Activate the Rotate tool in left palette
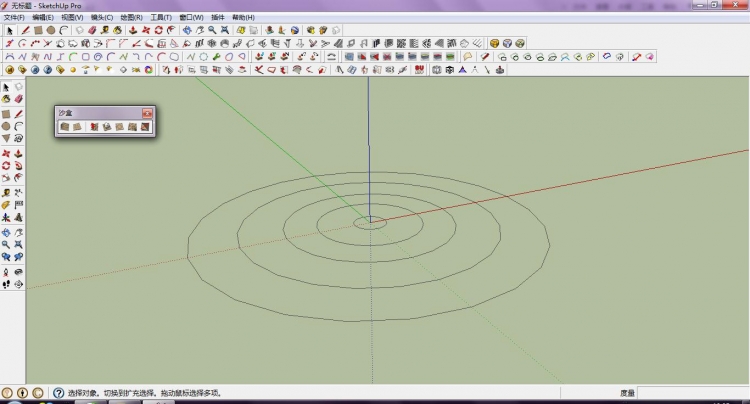This screenshot has width=750, height=404. (x=6, y=165)
